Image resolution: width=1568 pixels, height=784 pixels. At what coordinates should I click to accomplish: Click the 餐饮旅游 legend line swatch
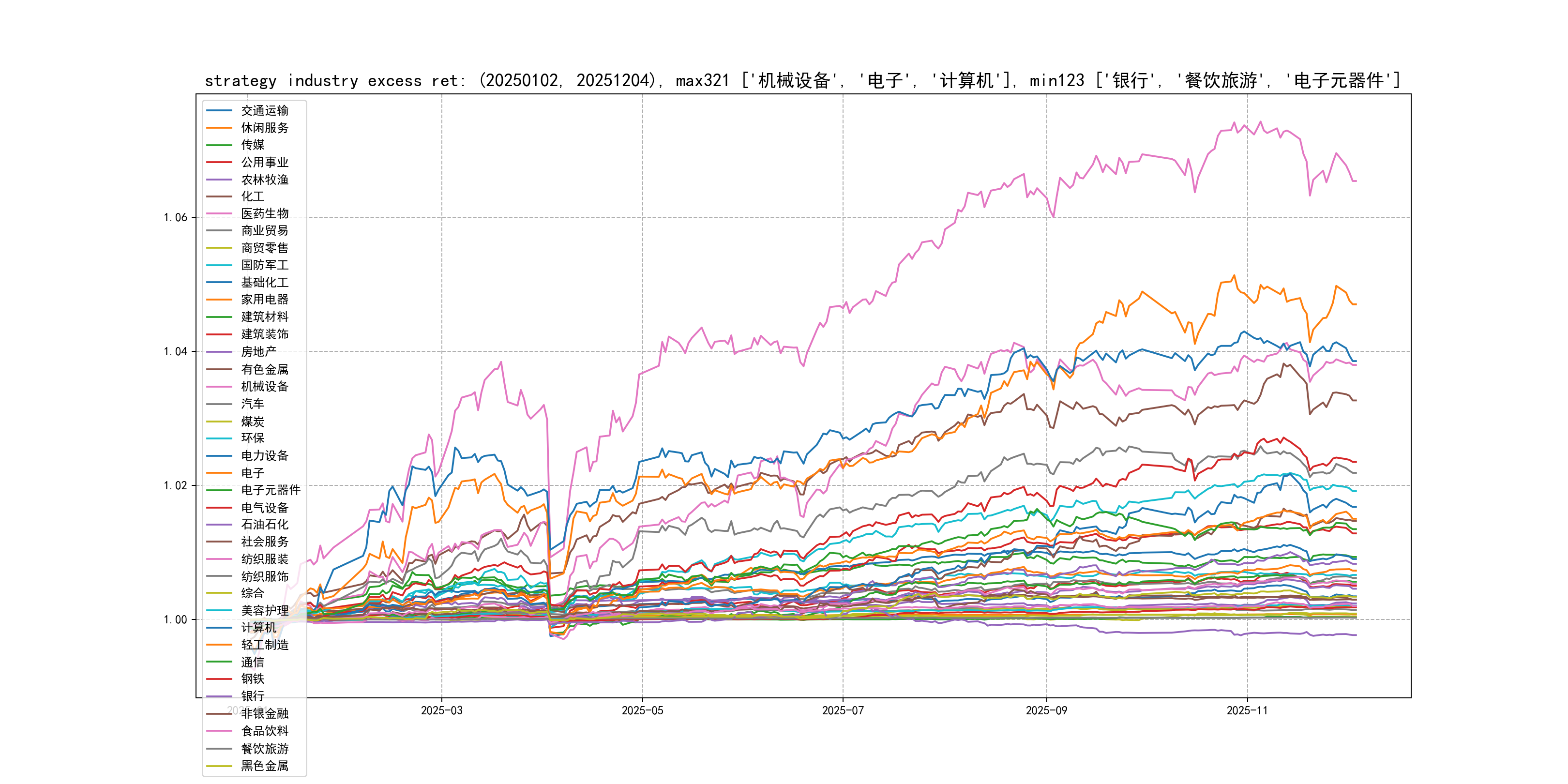pyautogui.click(x=219, y=749)
